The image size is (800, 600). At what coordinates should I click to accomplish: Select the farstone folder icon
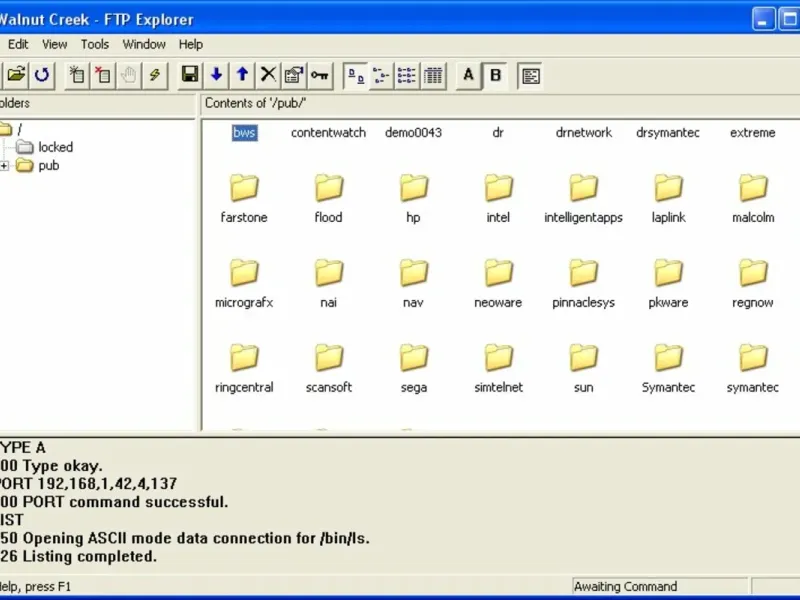click(244, 187)
